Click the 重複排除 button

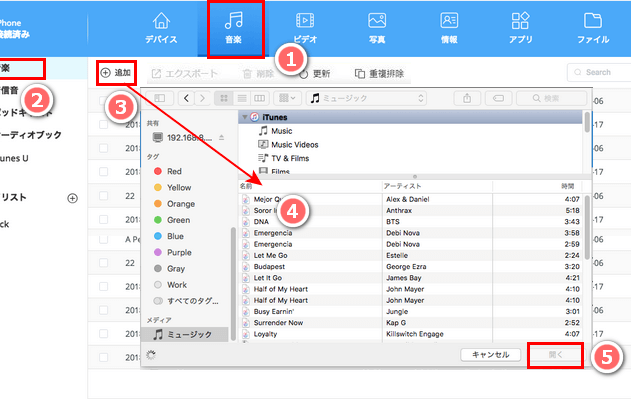379,74
